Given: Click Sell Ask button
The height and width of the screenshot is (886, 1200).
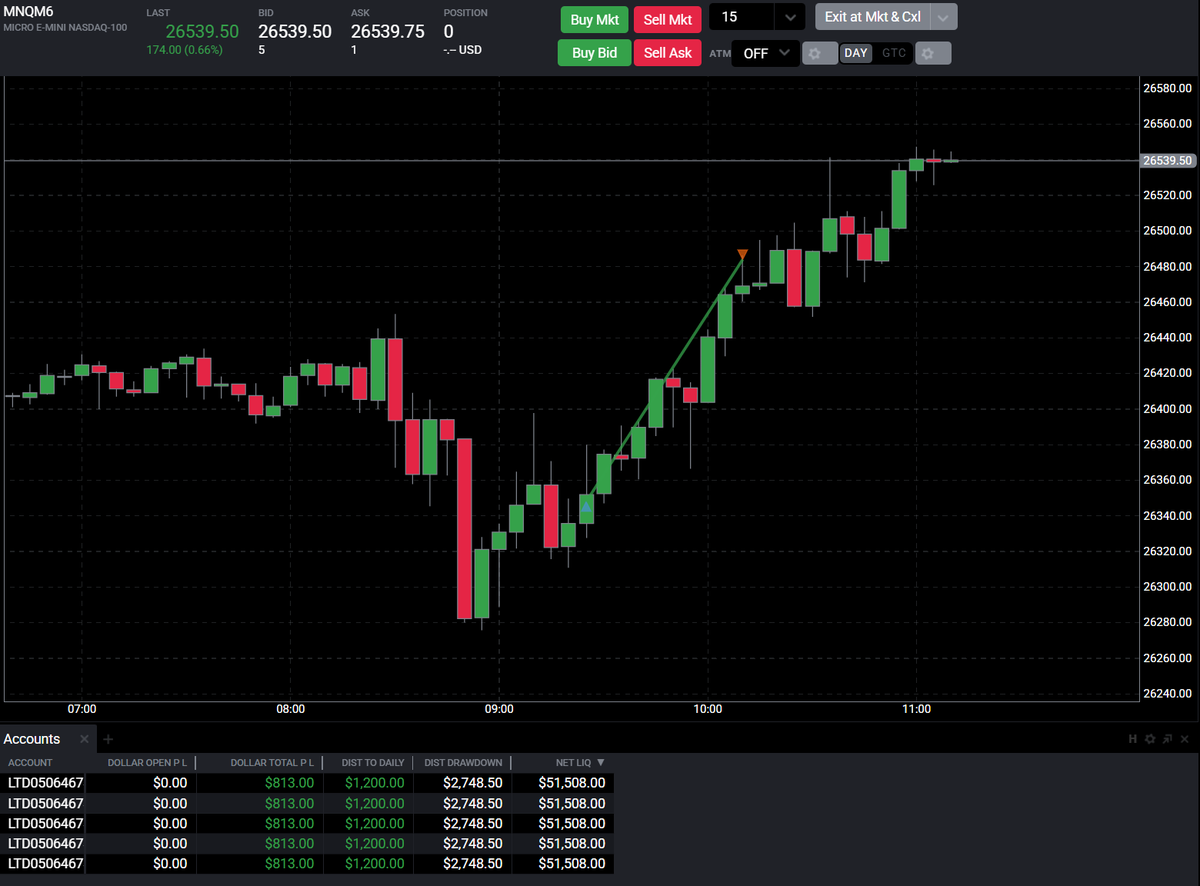Looking at the screenshot, I should 668,53.
